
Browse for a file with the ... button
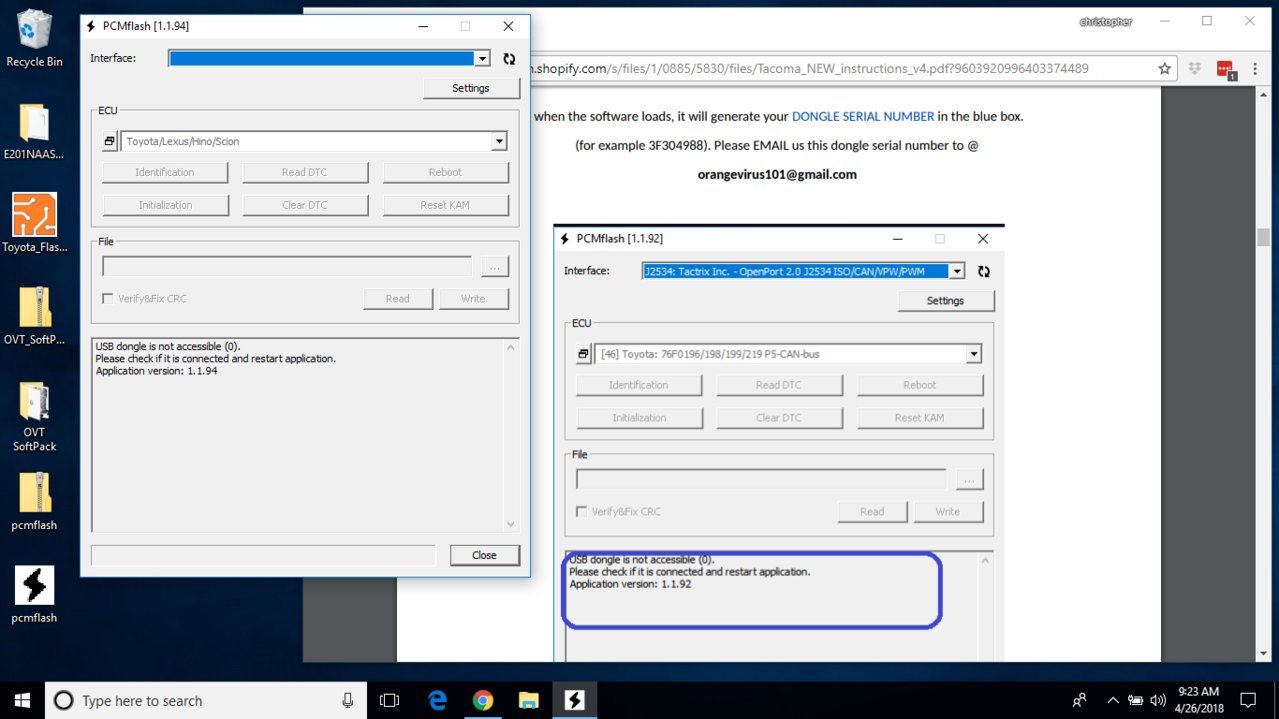pyautogui.click(x=495, y=266)
